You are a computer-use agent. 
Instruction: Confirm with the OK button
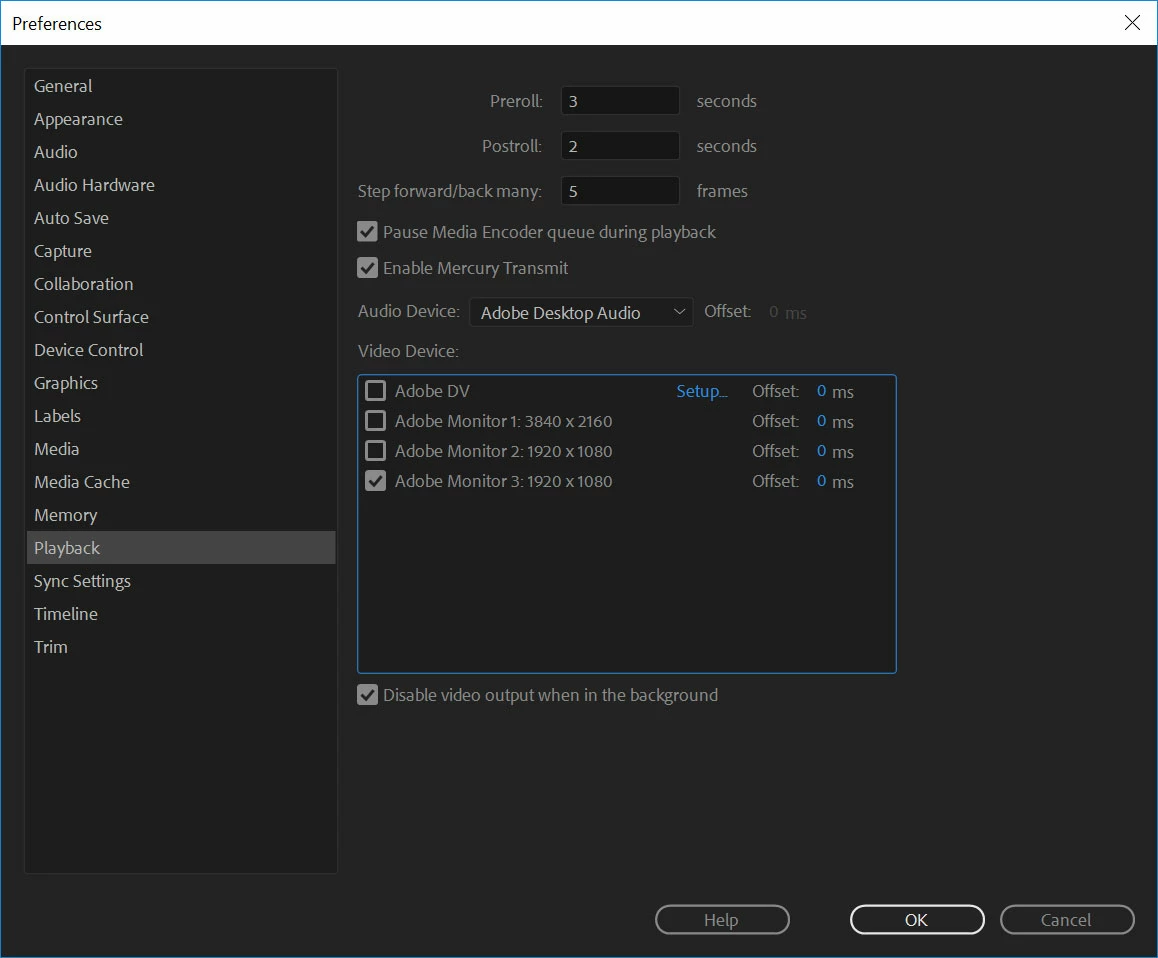[917, 920]
